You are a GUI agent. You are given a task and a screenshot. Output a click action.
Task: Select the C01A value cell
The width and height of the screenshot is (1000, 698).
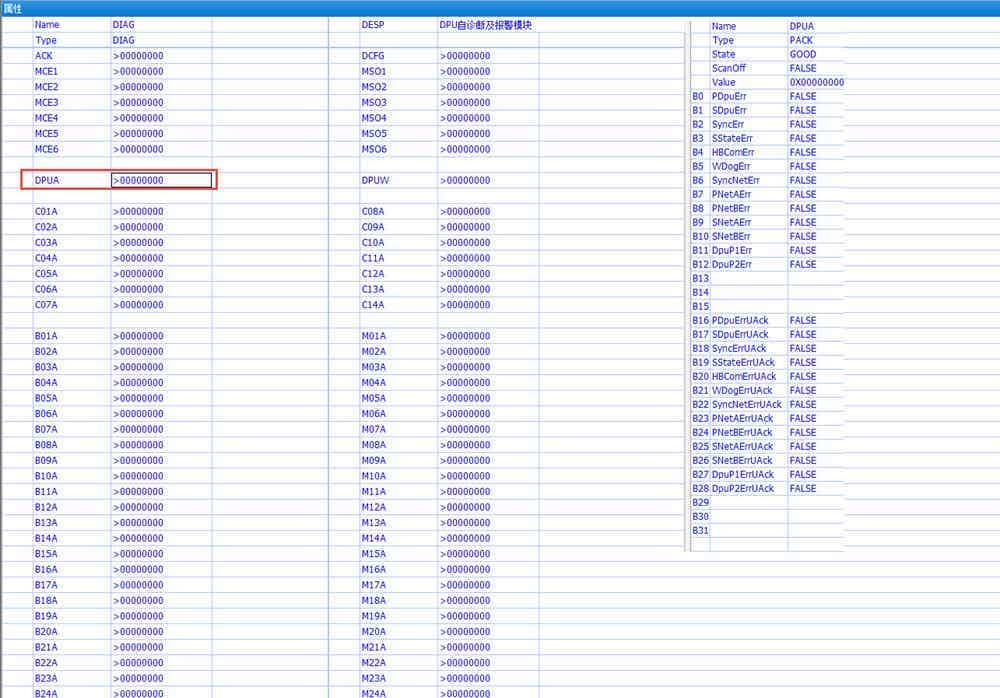[161, 211]
